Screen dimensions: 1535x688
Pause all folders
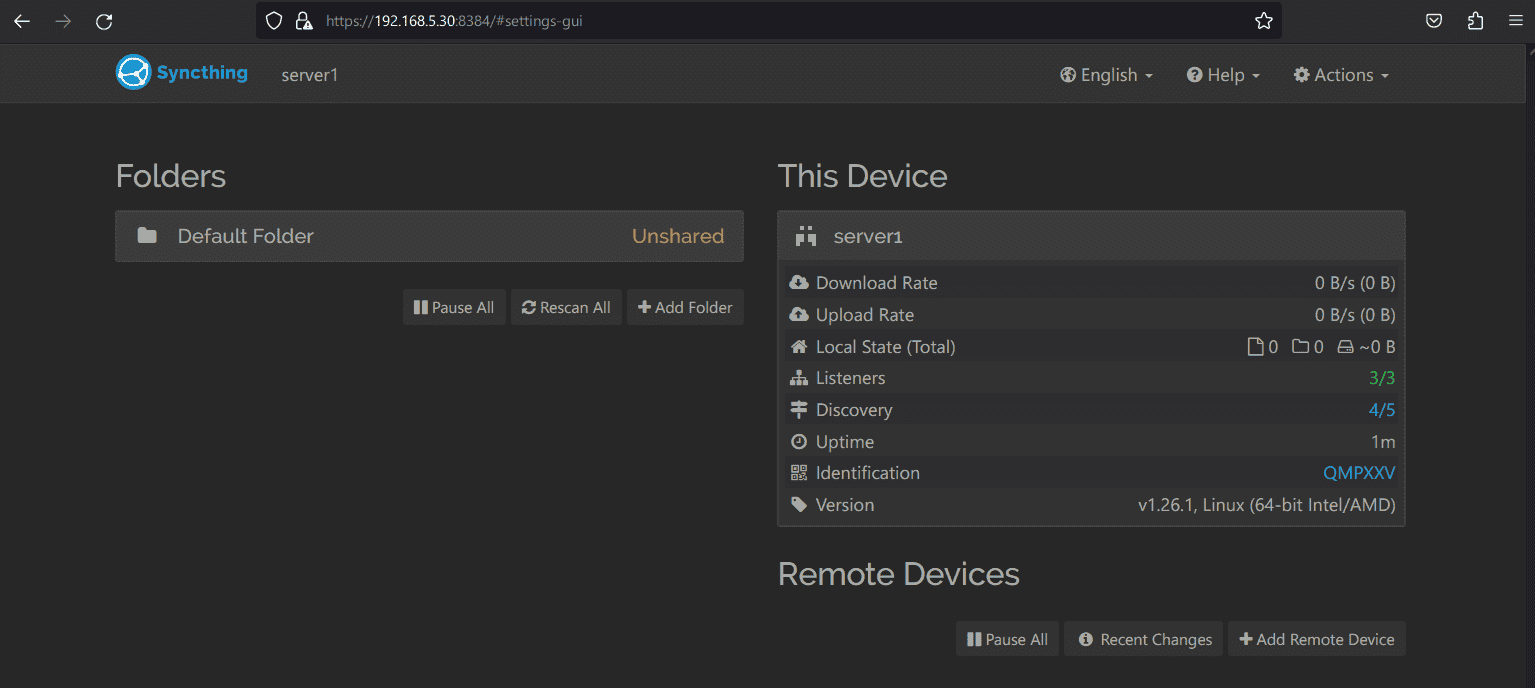coord(454,307)
